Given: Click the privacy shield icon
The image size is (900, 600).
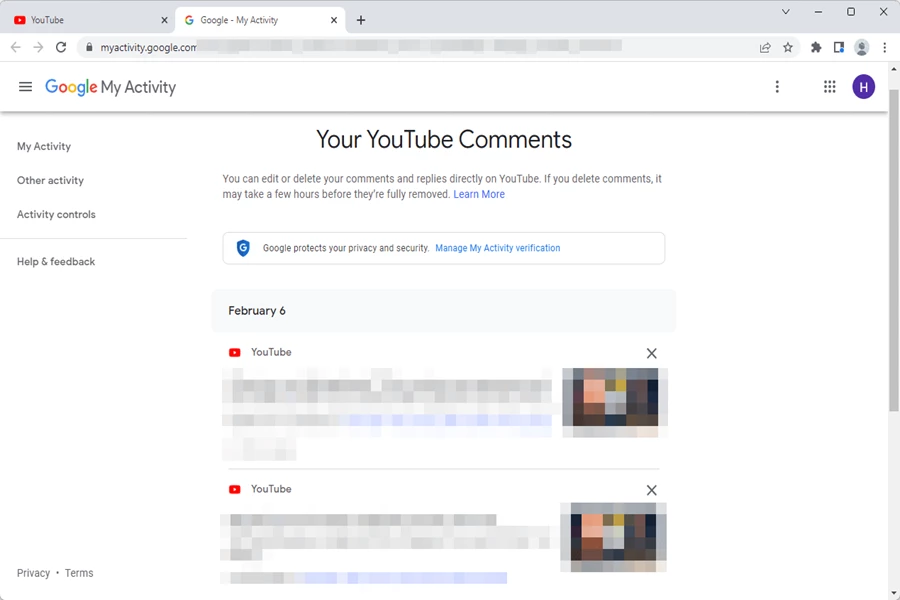Looking at the screenshot, I should coord(243,248).
